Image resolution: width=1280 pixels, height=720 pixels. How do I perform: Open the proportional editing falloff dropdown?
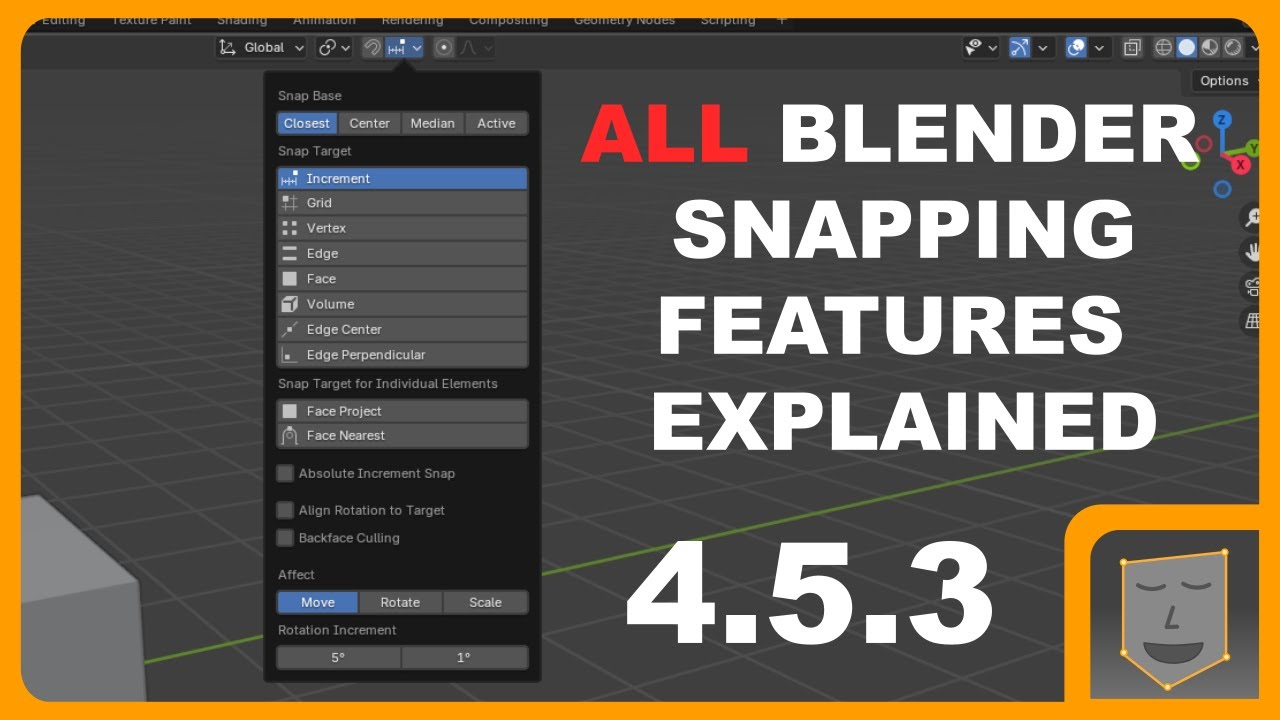click(x=475, y=47)
